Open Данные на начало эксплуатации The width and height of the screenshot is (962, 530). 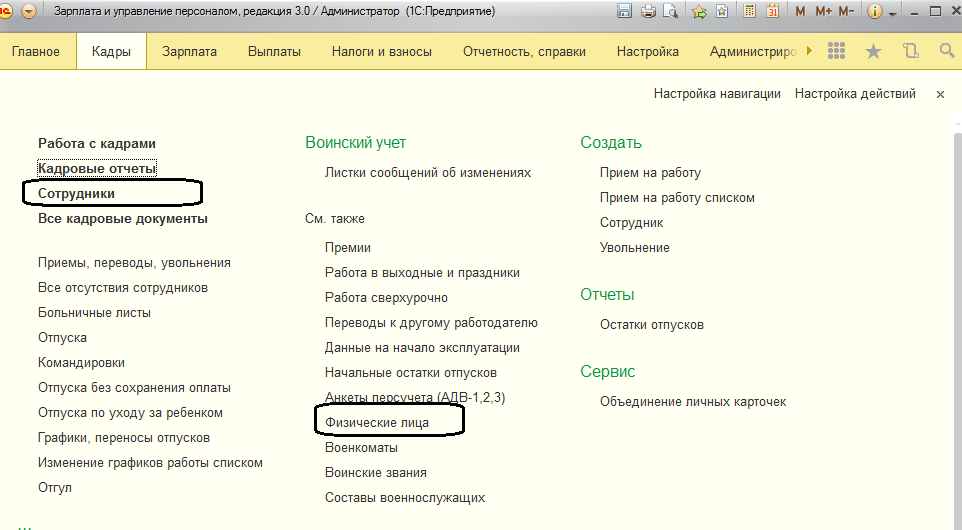[x=422, y=348]
